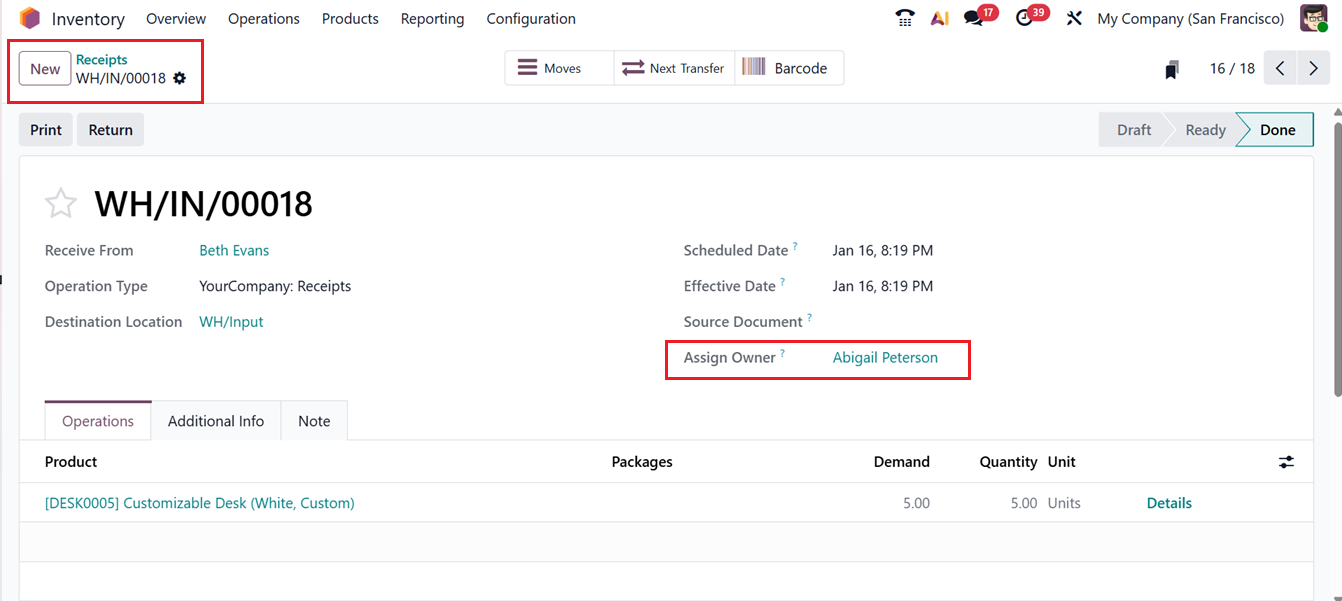The width and height of the screenshot is (1342, 601).
Task: Click the gear icon beside WH/IN/00018
Action: (180, 78)
